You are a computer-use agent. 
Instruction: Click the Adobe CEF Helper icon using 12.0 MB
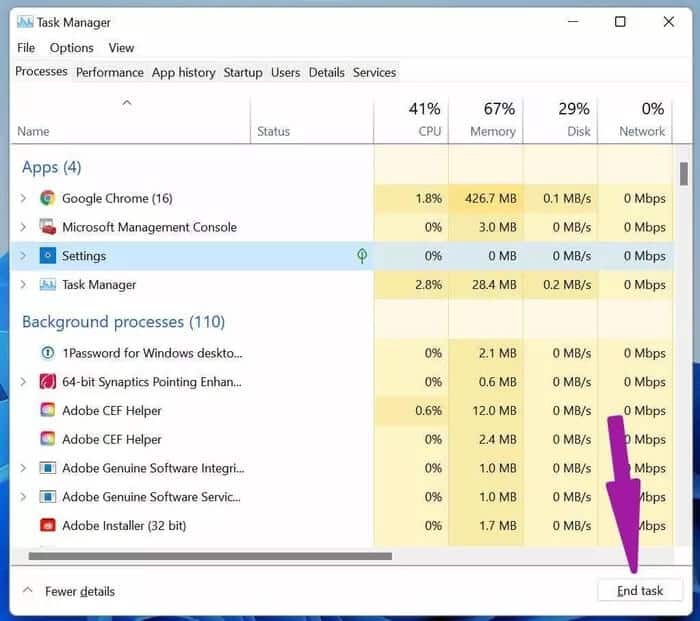[x=47, y=410]
